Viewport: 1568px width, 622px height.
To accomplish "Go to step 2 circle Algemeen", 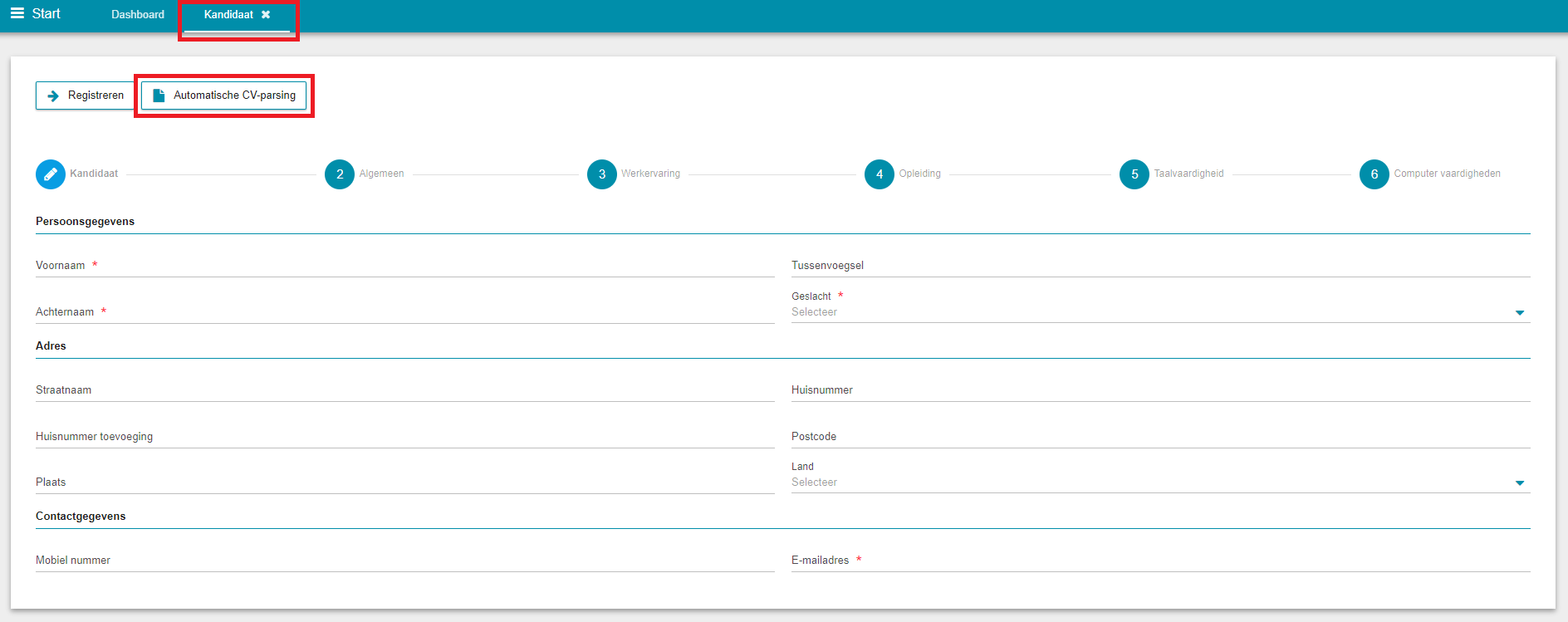I will 340,174.
